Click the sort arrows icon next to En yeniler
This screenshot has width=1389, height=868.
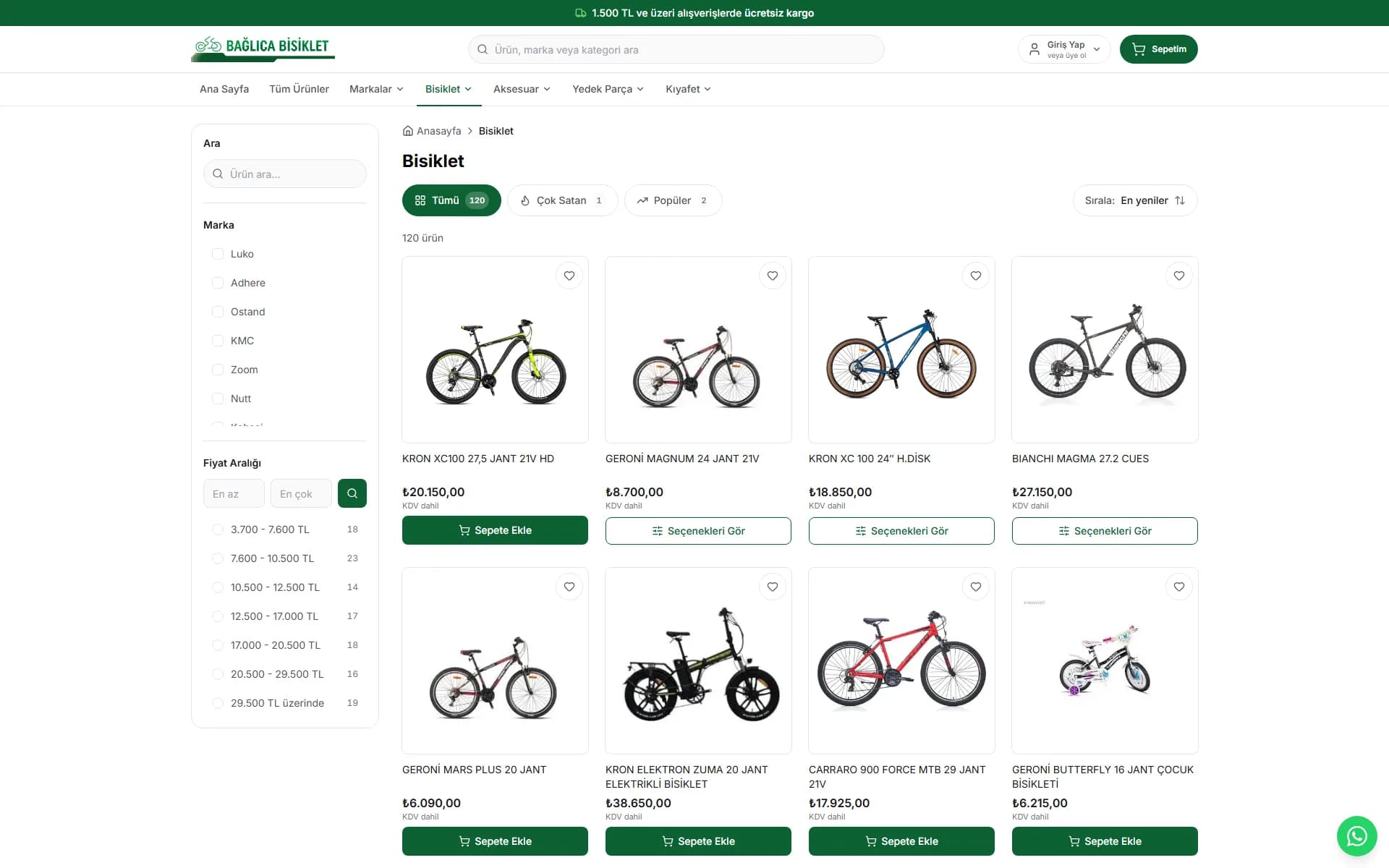1180,200
